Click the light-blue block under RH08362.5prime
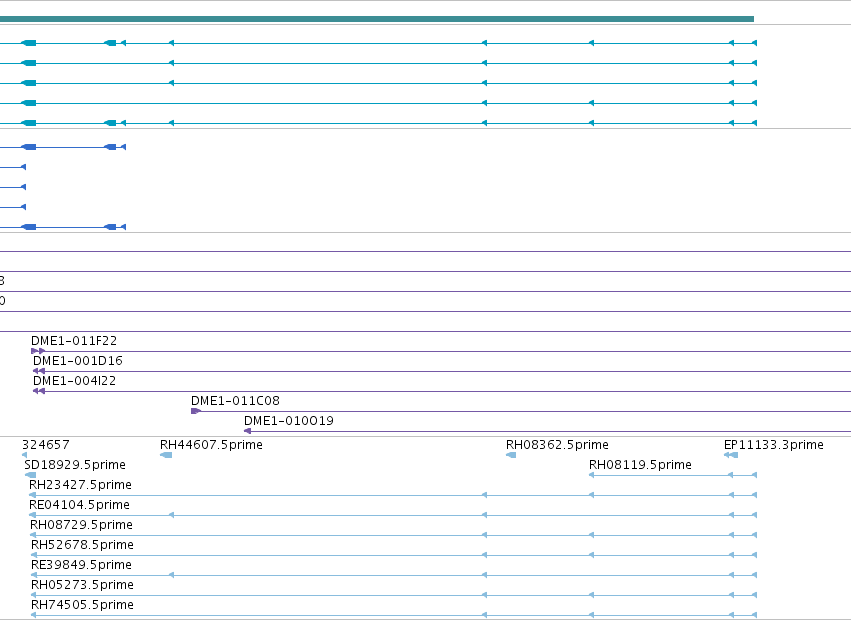This screenshot has width=851, height=620. click(511, 455)
